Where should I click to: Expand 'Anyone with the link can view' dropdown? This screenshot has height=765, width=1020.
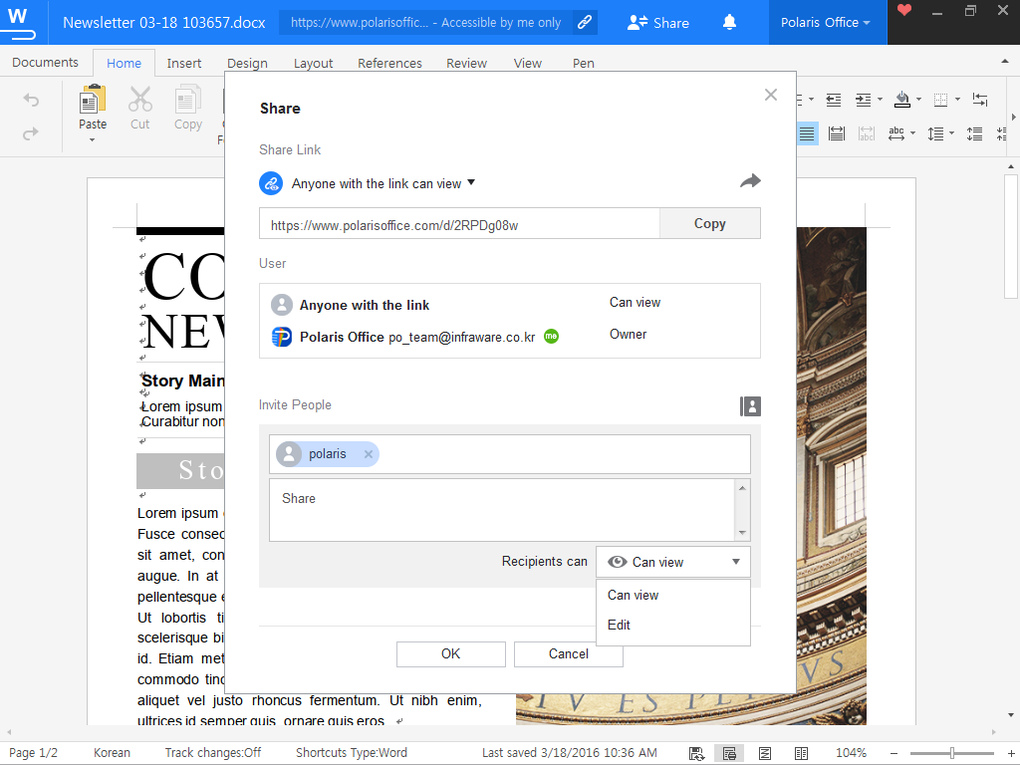(x=383, y=183)
